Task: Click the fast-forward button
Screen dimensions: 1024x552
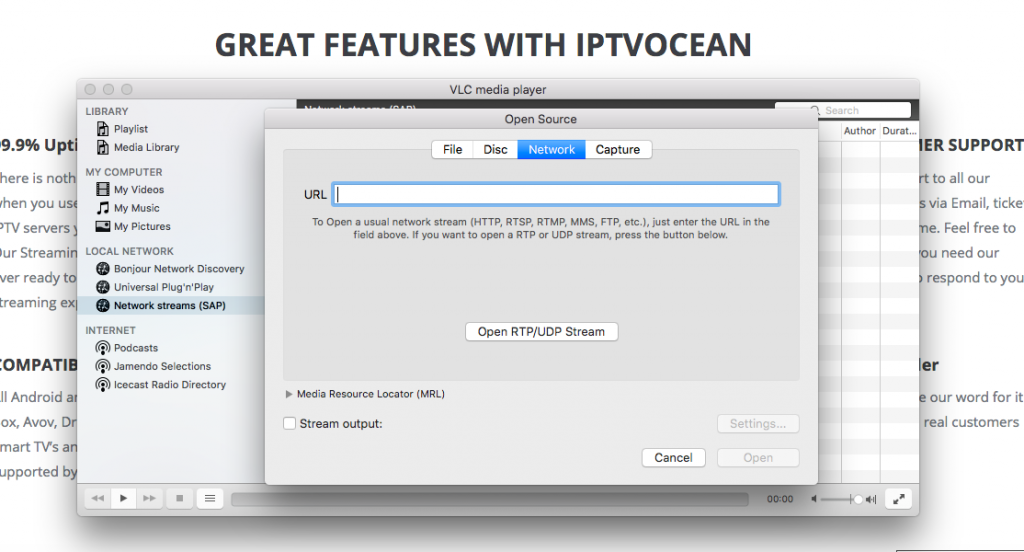Action: point(149,498)
